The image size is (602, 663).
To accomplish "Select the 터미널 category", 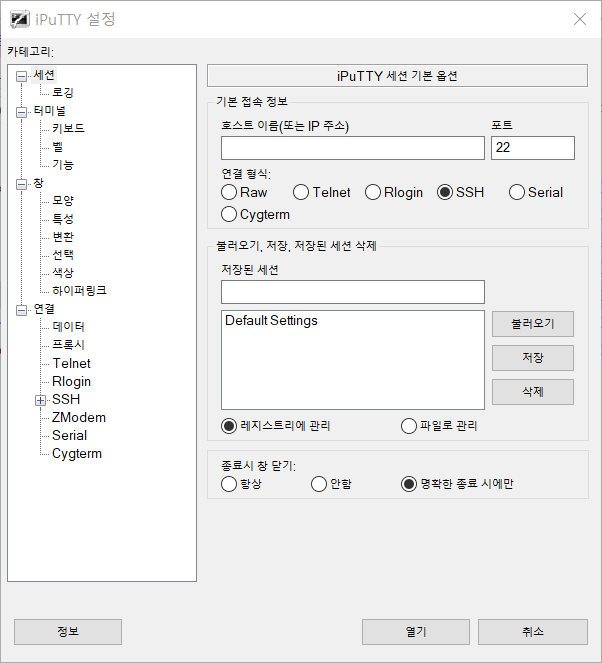I will 49,111.
